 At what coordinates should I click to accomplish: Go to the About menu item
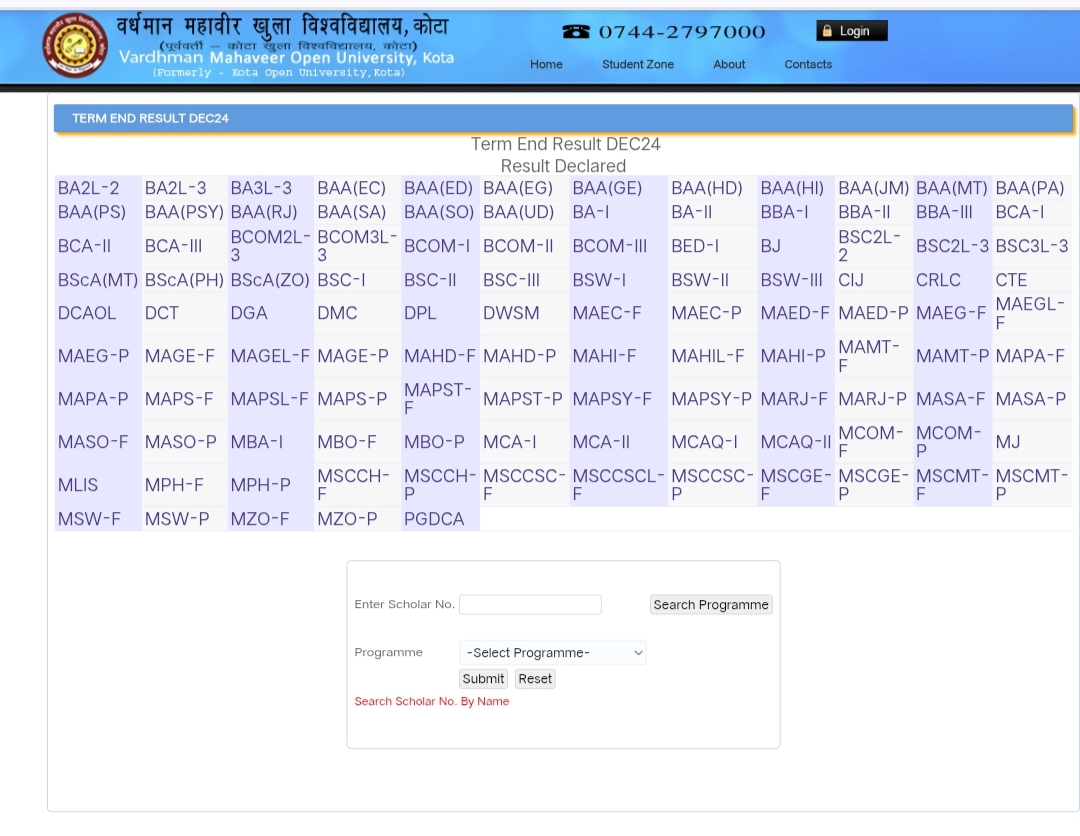click(729, 64)
